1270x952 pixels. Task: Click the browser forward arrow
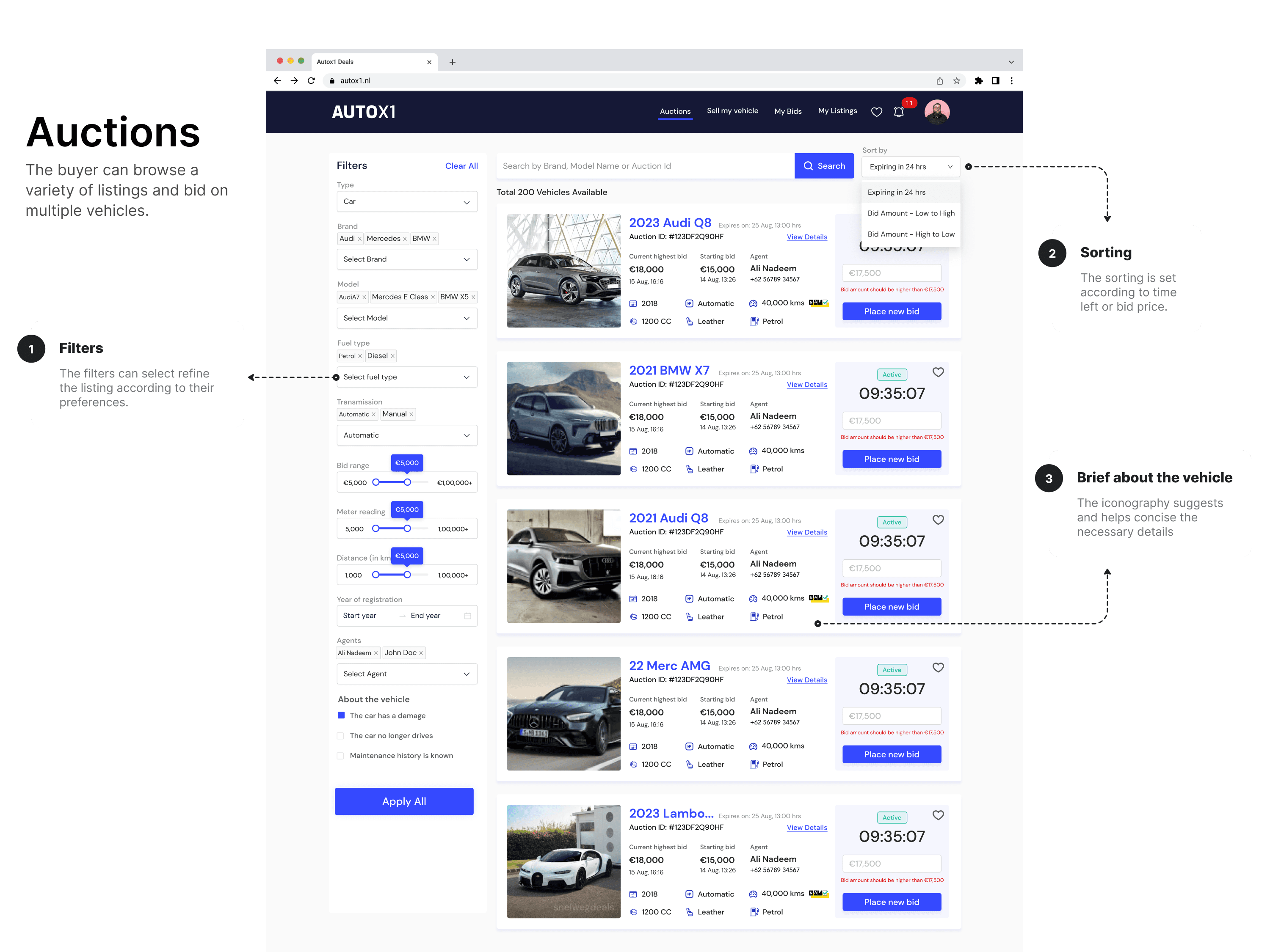(294, 81)
